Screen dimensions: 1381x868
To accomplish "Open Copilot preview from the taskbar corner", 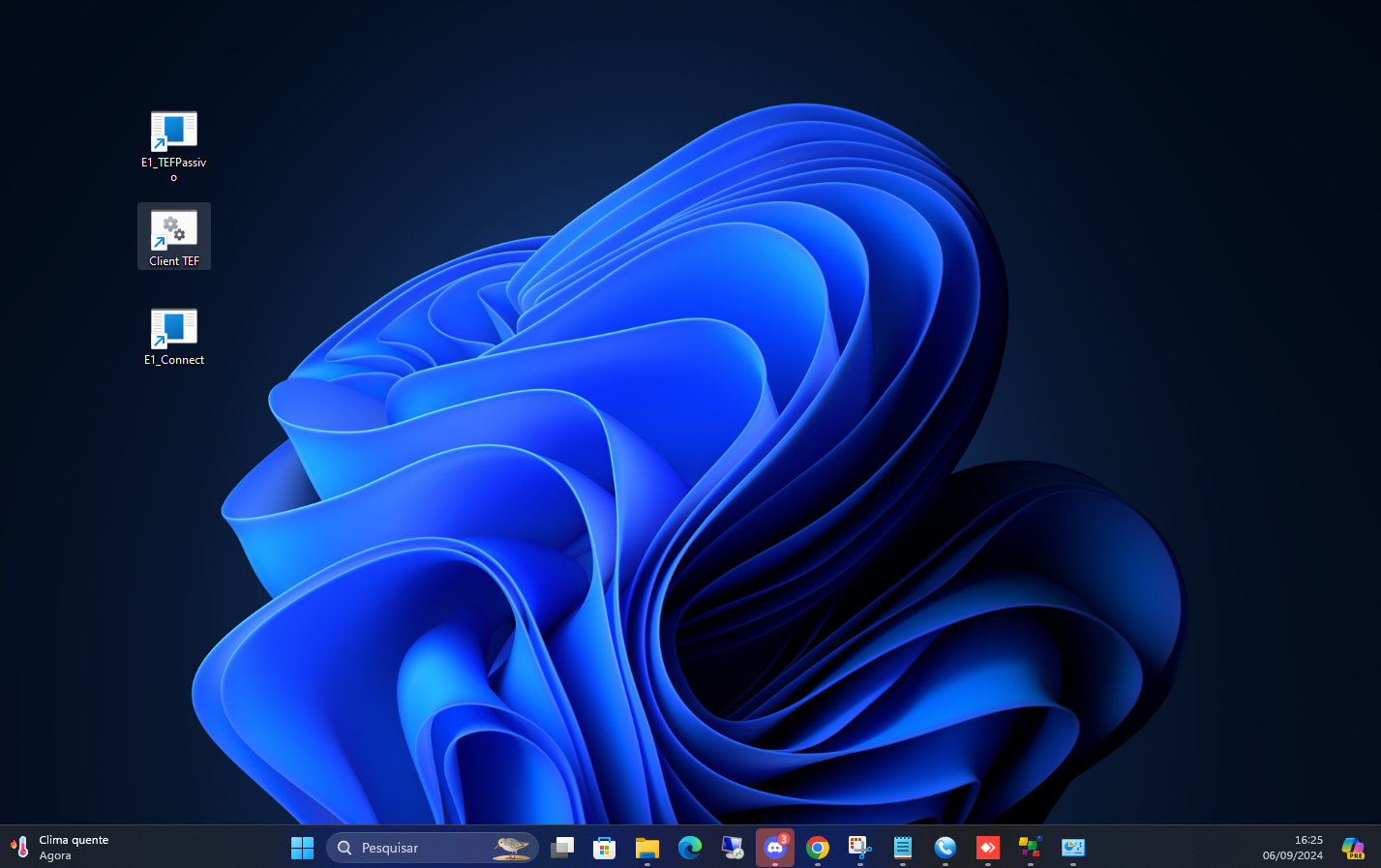I will coord(1353,848).
